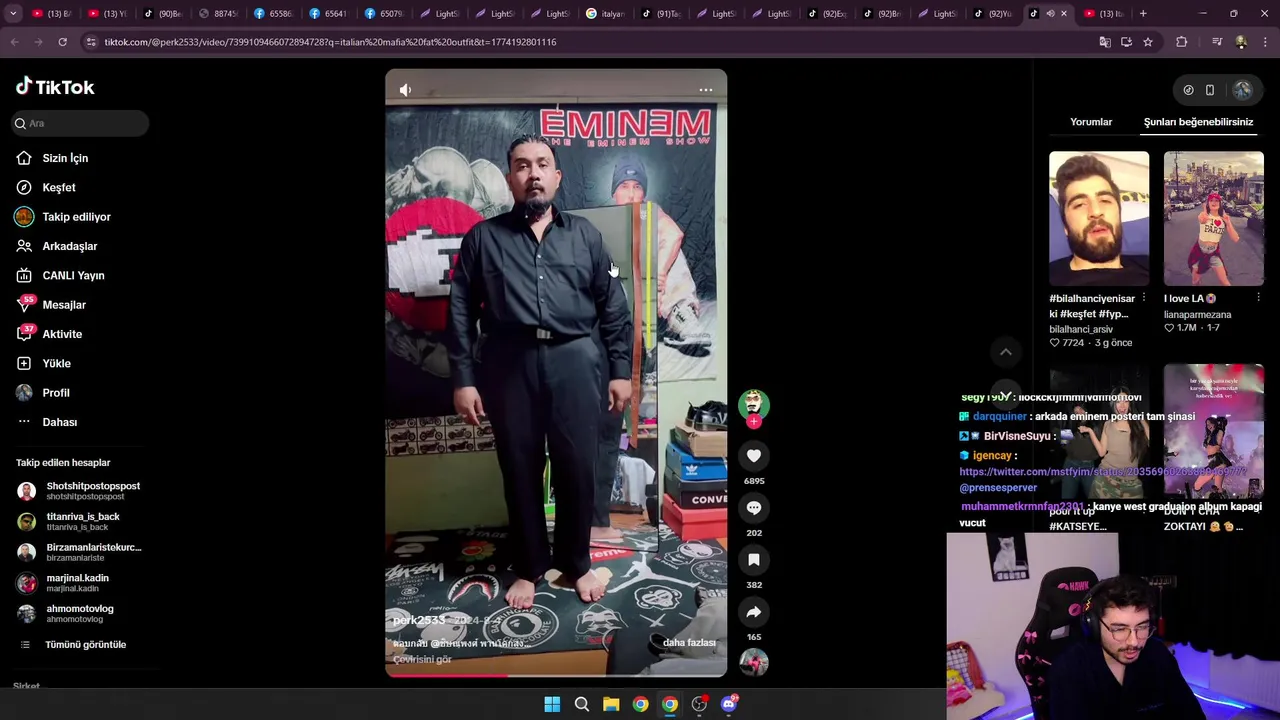Open Arkadaşlar page
Image resolution: width=1280 pixels, height=720 pixels.
[70, 246]
